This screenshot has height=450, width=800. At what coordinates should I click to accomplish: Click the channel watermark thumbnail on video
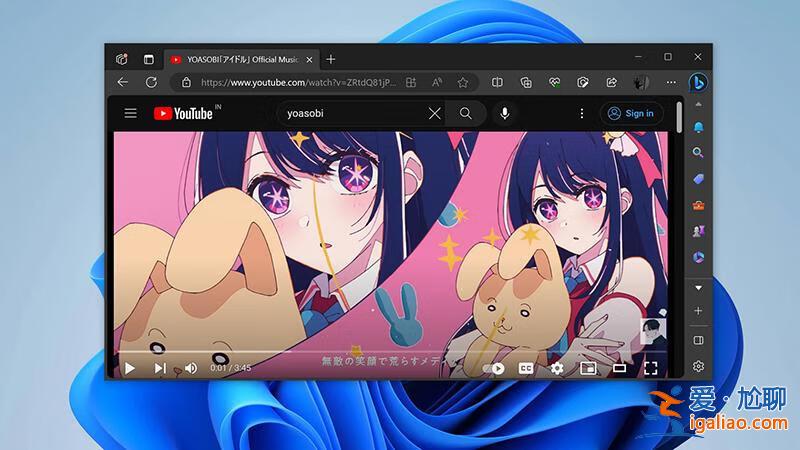(653, 332)
